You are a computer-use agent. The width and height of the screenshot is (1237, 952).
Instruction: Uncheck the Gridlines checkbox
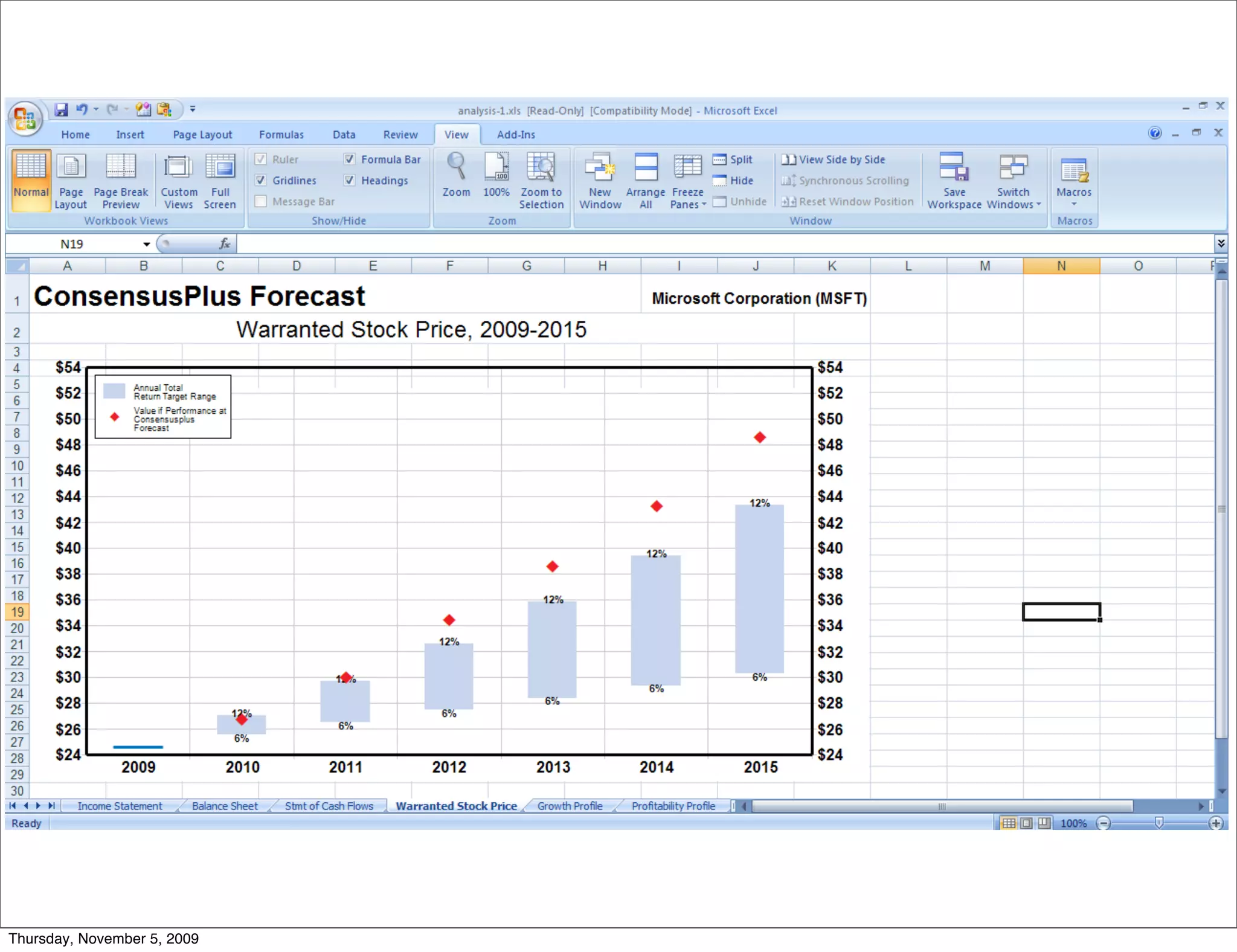pos(261,180)
